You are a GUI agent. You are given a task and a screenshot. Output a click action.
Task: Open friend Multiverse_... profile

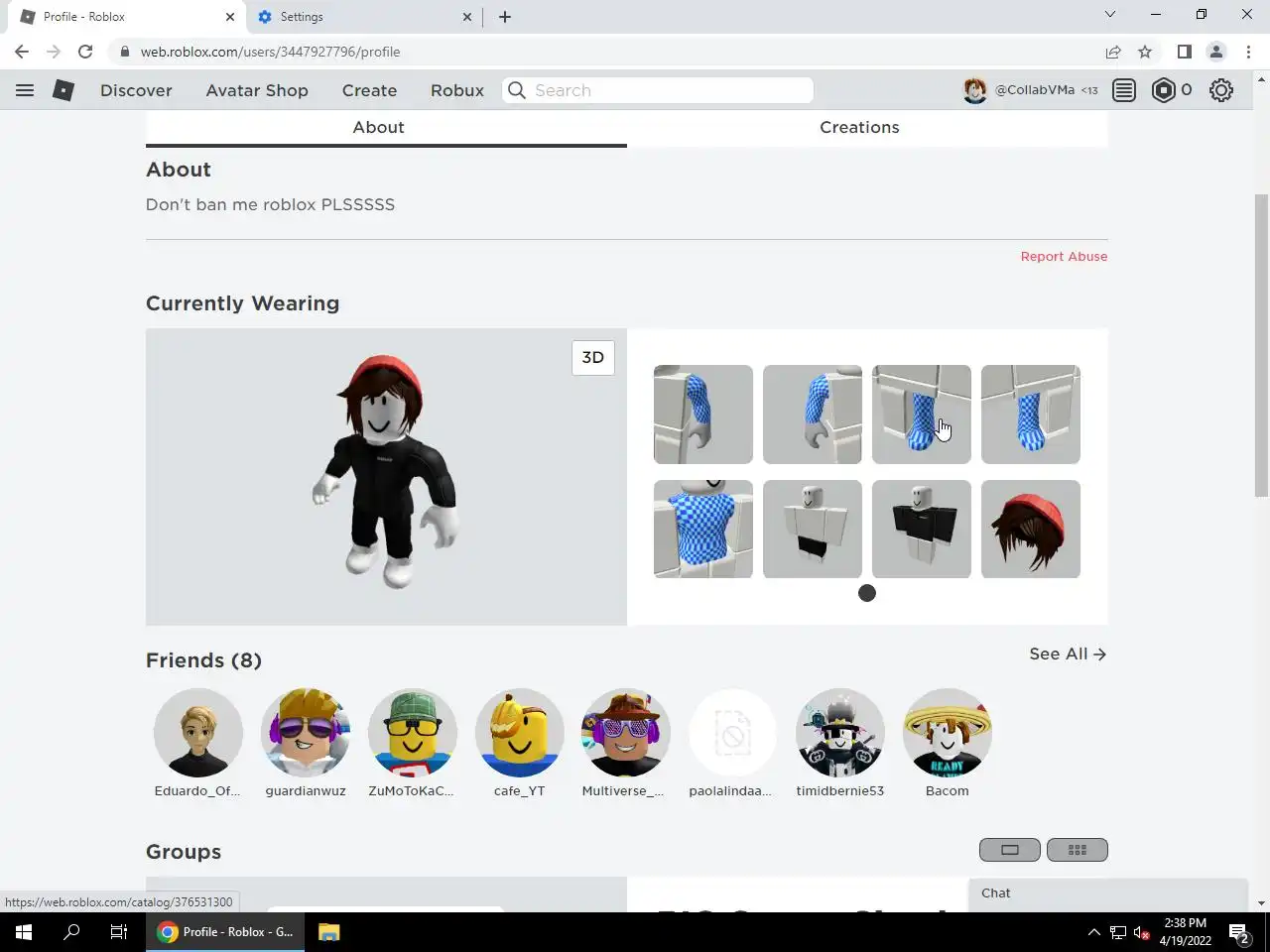[625, 733]
